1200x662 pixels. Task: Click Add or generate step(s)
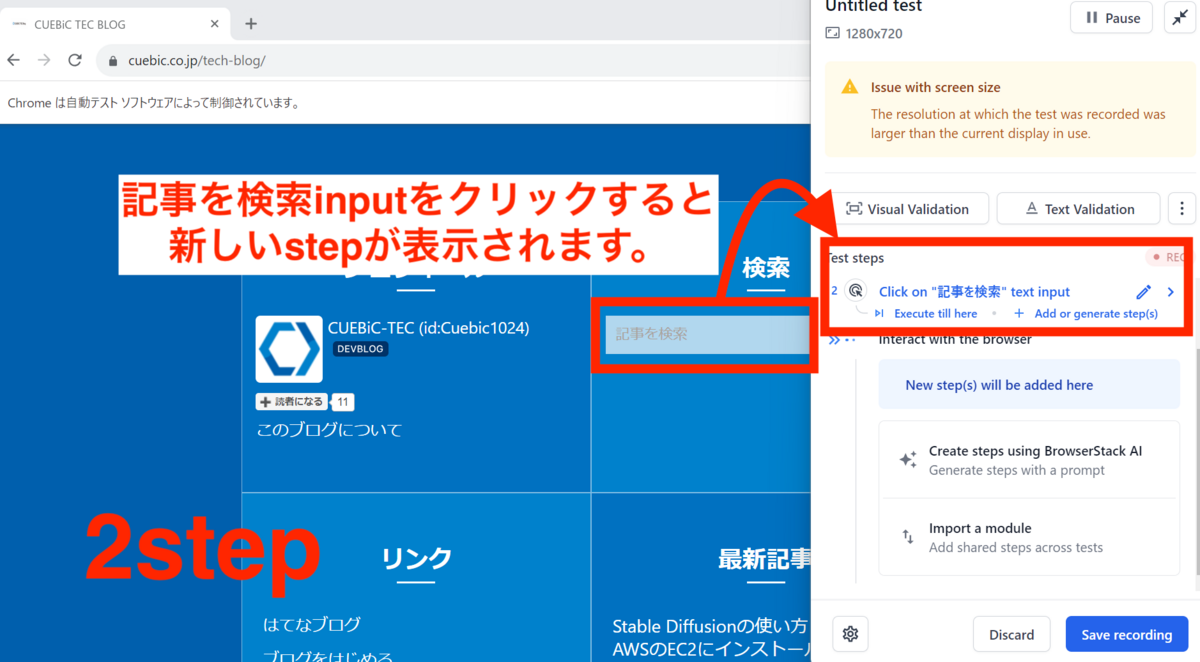pos(1086,314)
